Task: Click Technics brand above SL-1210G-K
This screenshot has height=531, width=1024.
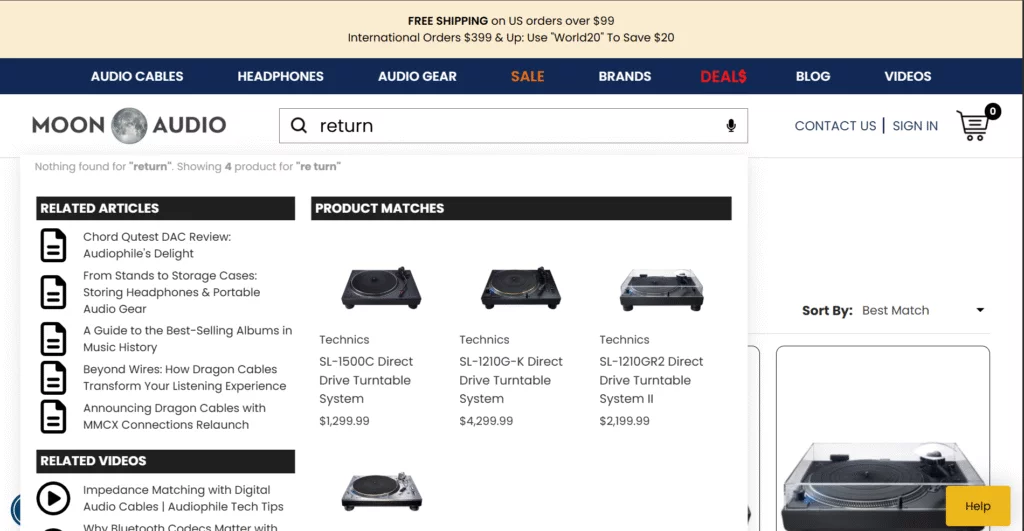Action: (x=484, y=340)
